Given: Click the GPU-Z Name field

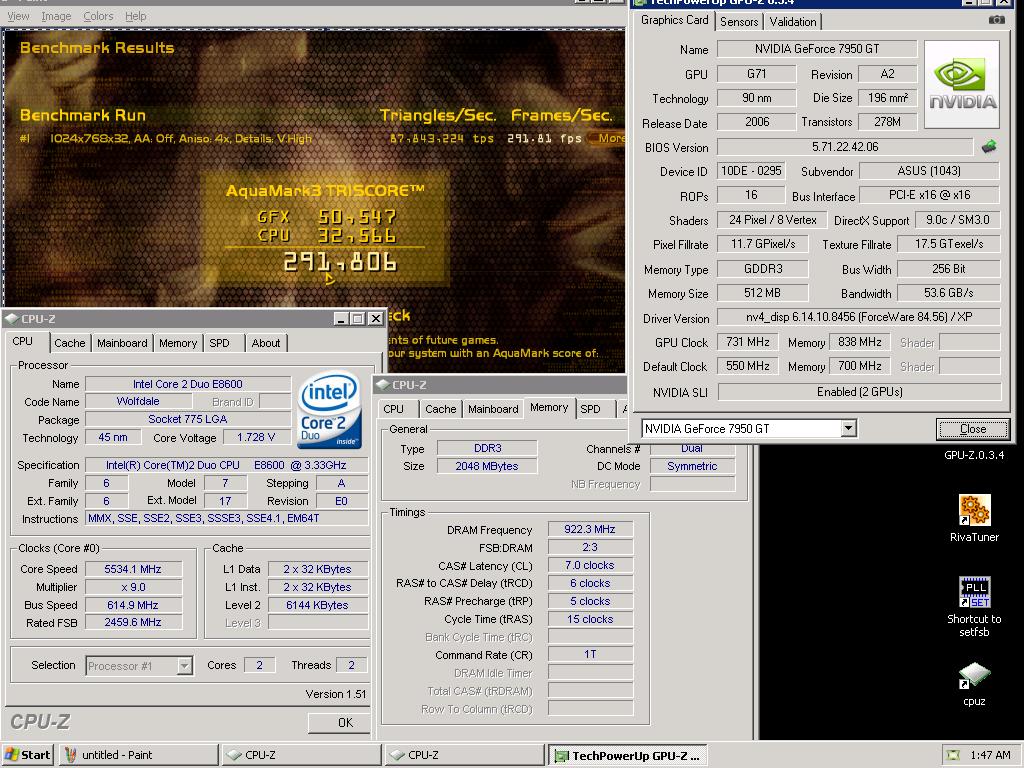Looking at the screenshot, I should (817, 49).
